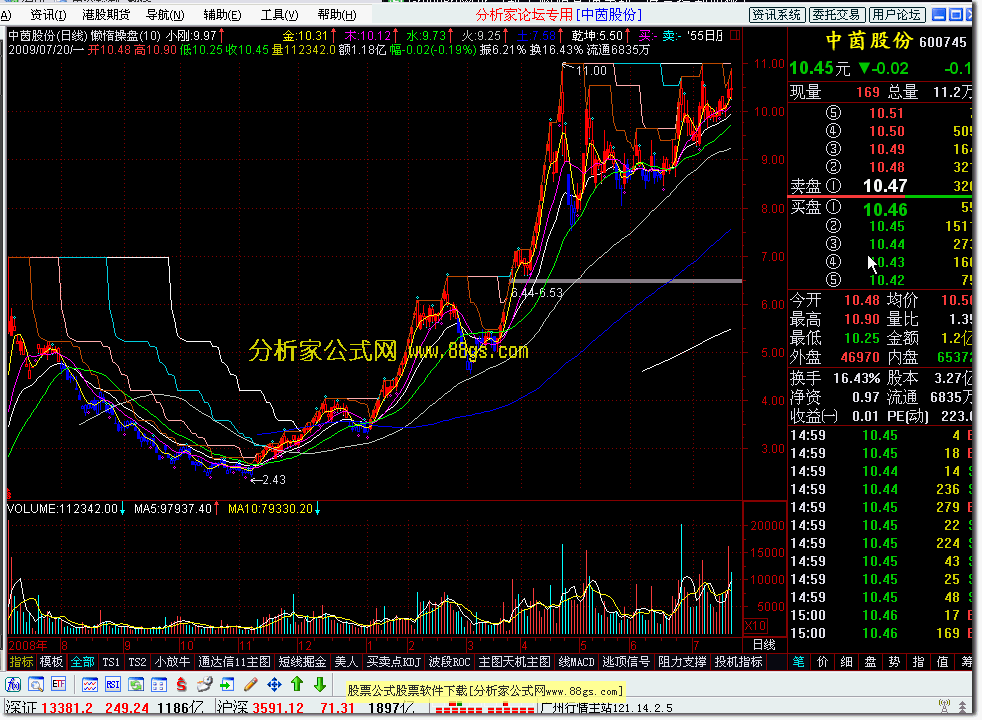Switch to the 势 panel tab
The height and width of the screenshot is (720, 982).
(x=894, y=662)
